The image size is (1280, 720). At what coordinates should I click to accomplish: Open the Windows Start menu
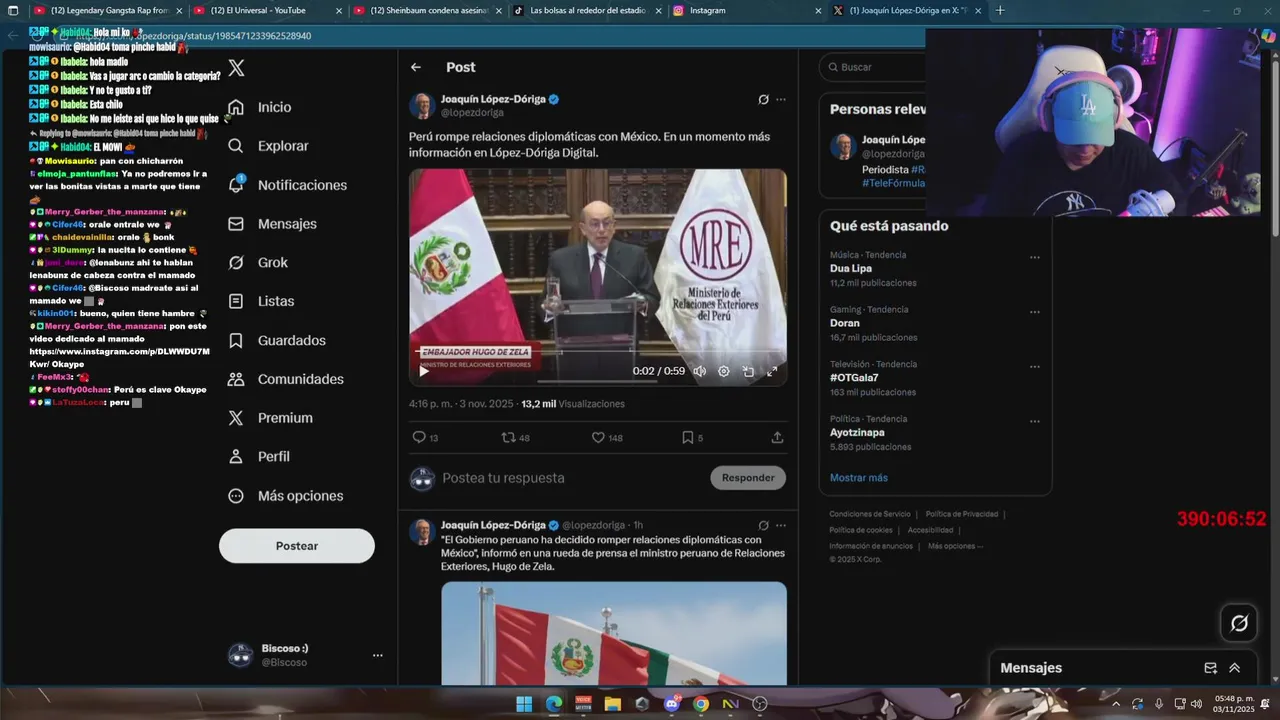tap(524, 704)
